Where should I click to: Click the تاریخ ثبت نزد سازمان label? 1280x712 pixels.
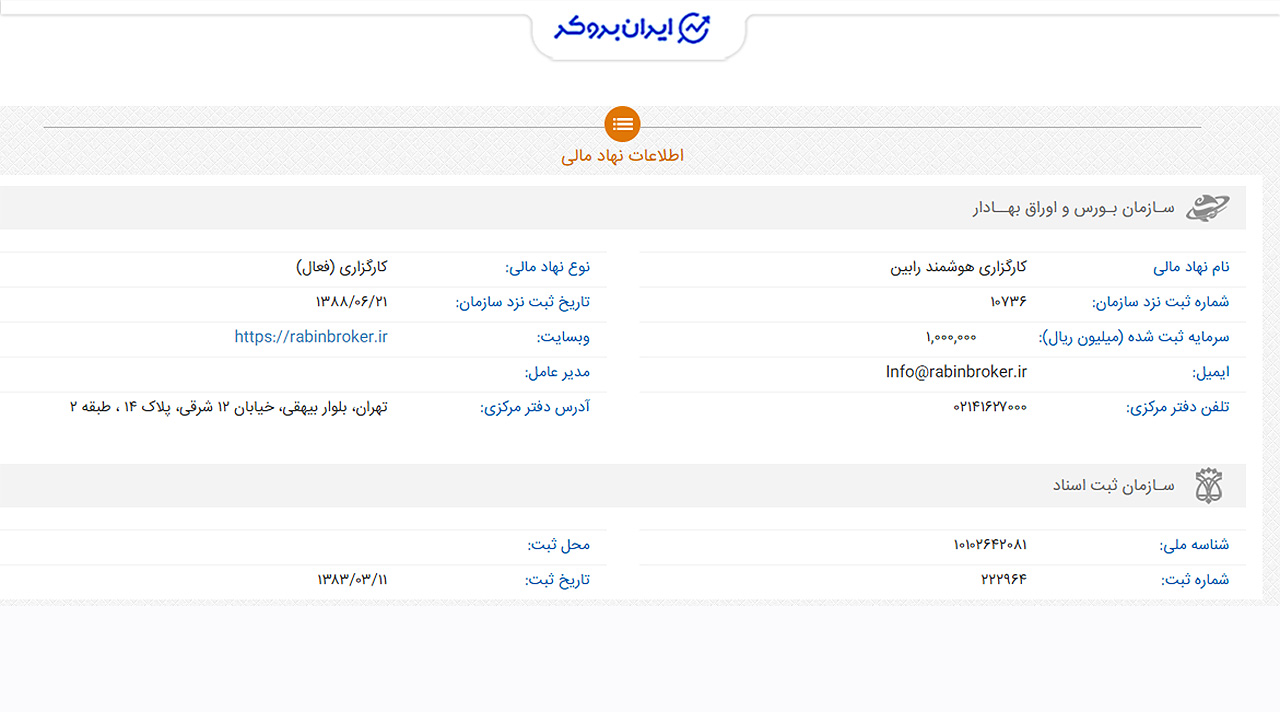pos(523,302)
